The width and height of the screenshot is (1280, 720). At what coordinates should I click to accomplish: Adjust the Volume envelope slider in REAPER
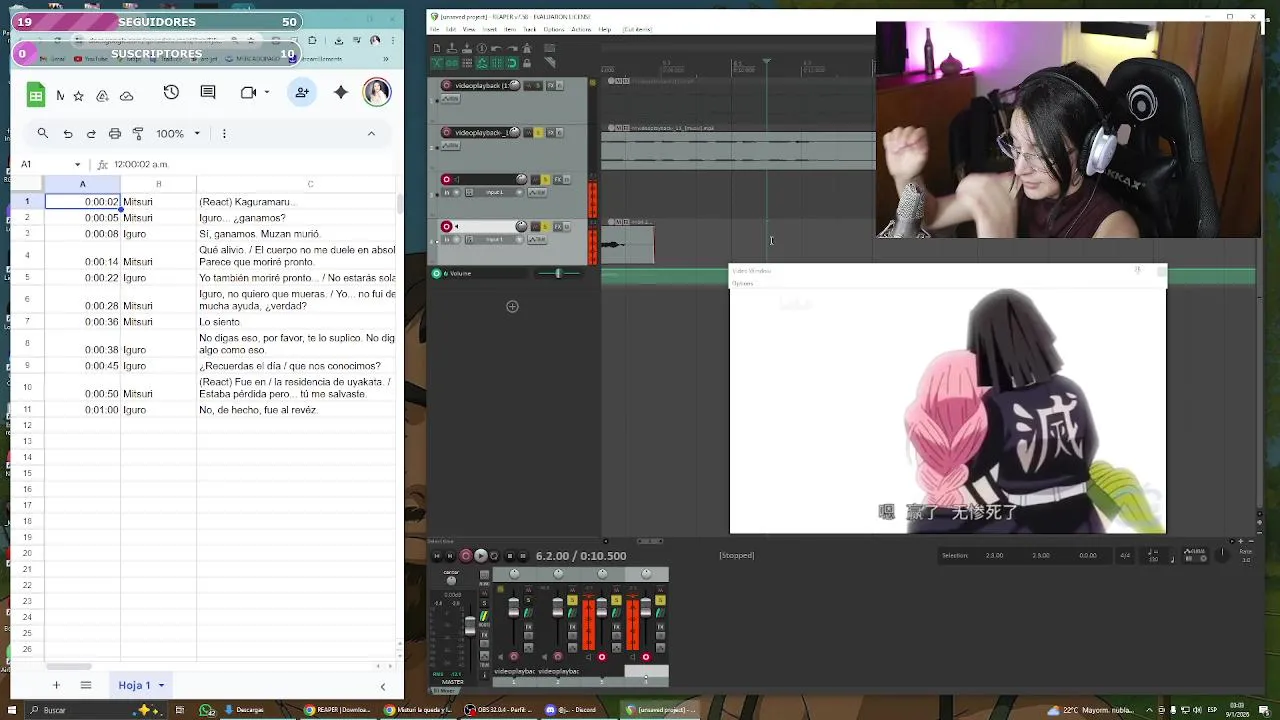pyautogui.click(x=559, y=273)
